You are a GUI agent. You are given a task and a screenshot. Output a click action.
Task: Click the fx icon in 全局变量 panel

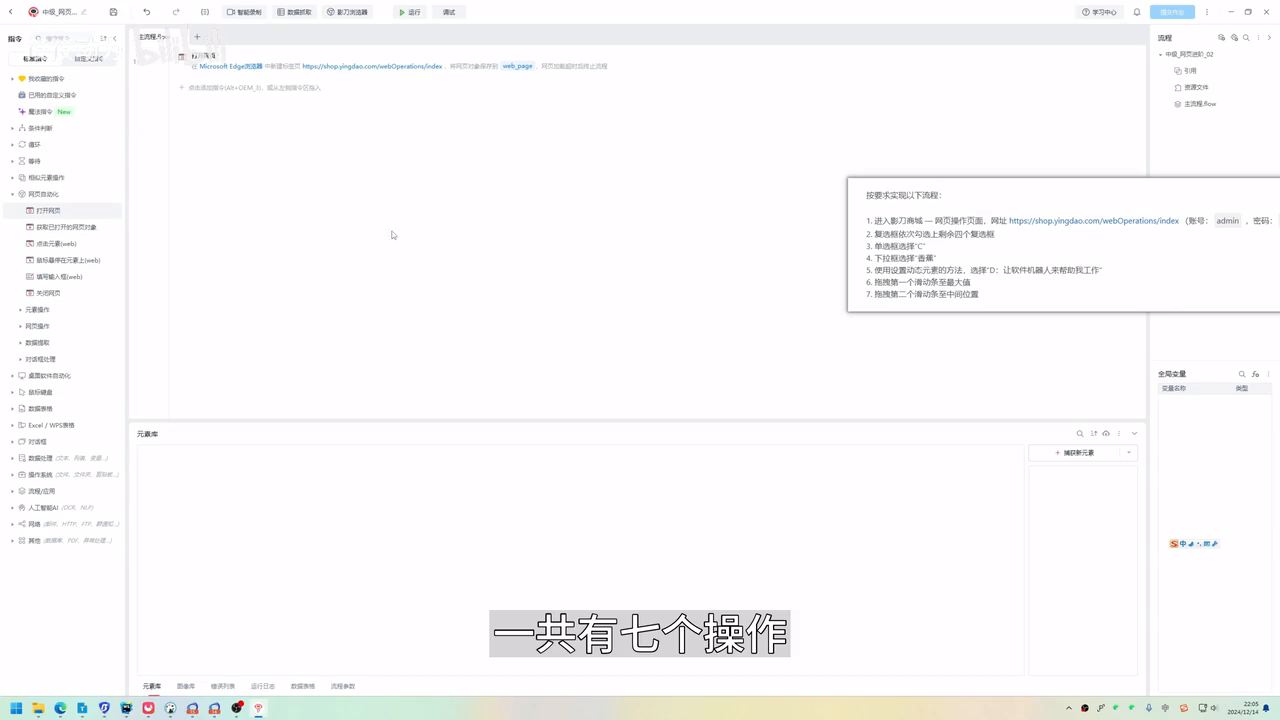tap(1256, 373)
